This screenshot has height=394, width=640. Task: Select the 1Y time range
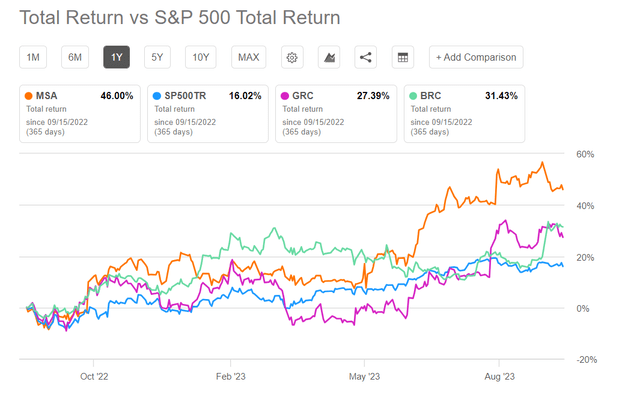(117, 57)
